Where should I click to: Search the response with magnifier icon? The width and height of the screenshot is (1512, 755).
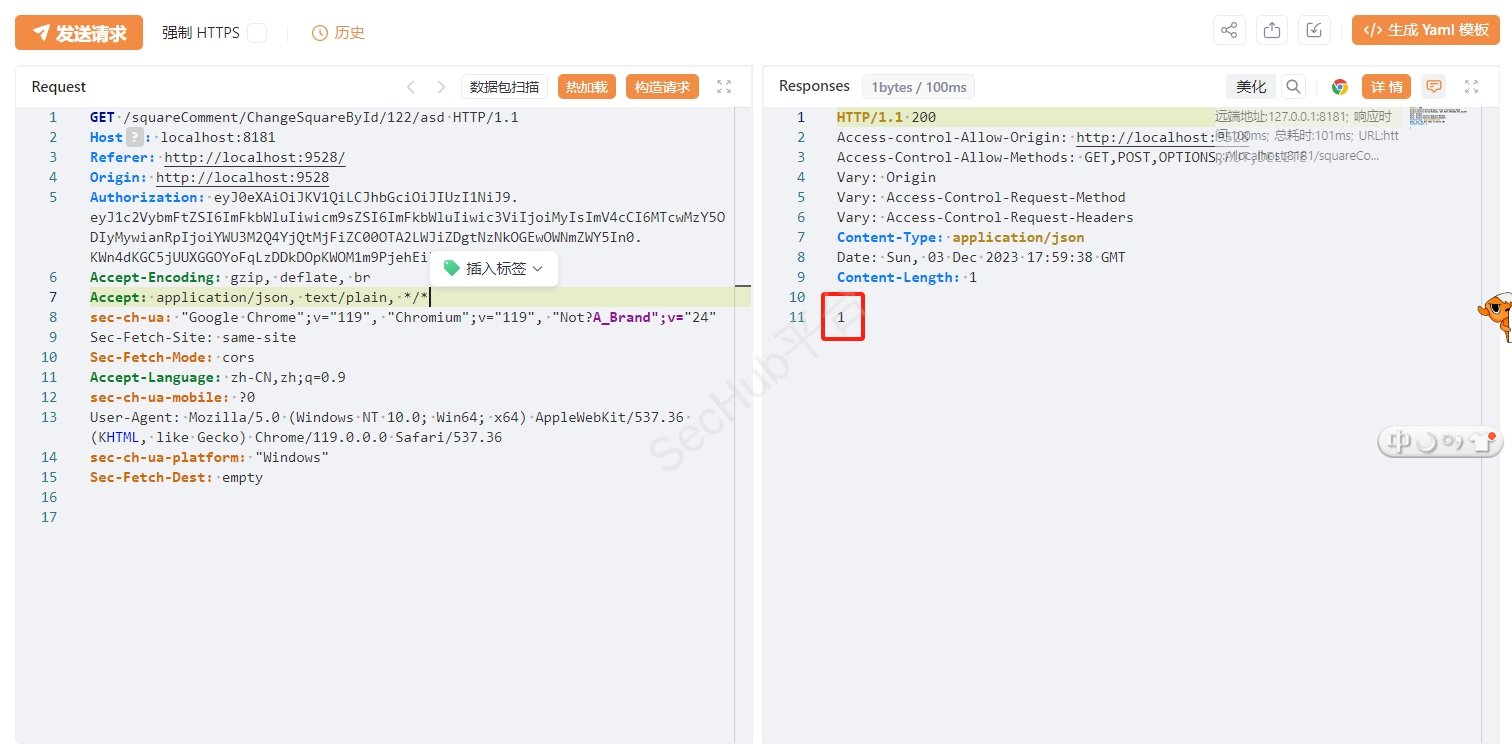pyautogui.click(x=1293, y=87)
